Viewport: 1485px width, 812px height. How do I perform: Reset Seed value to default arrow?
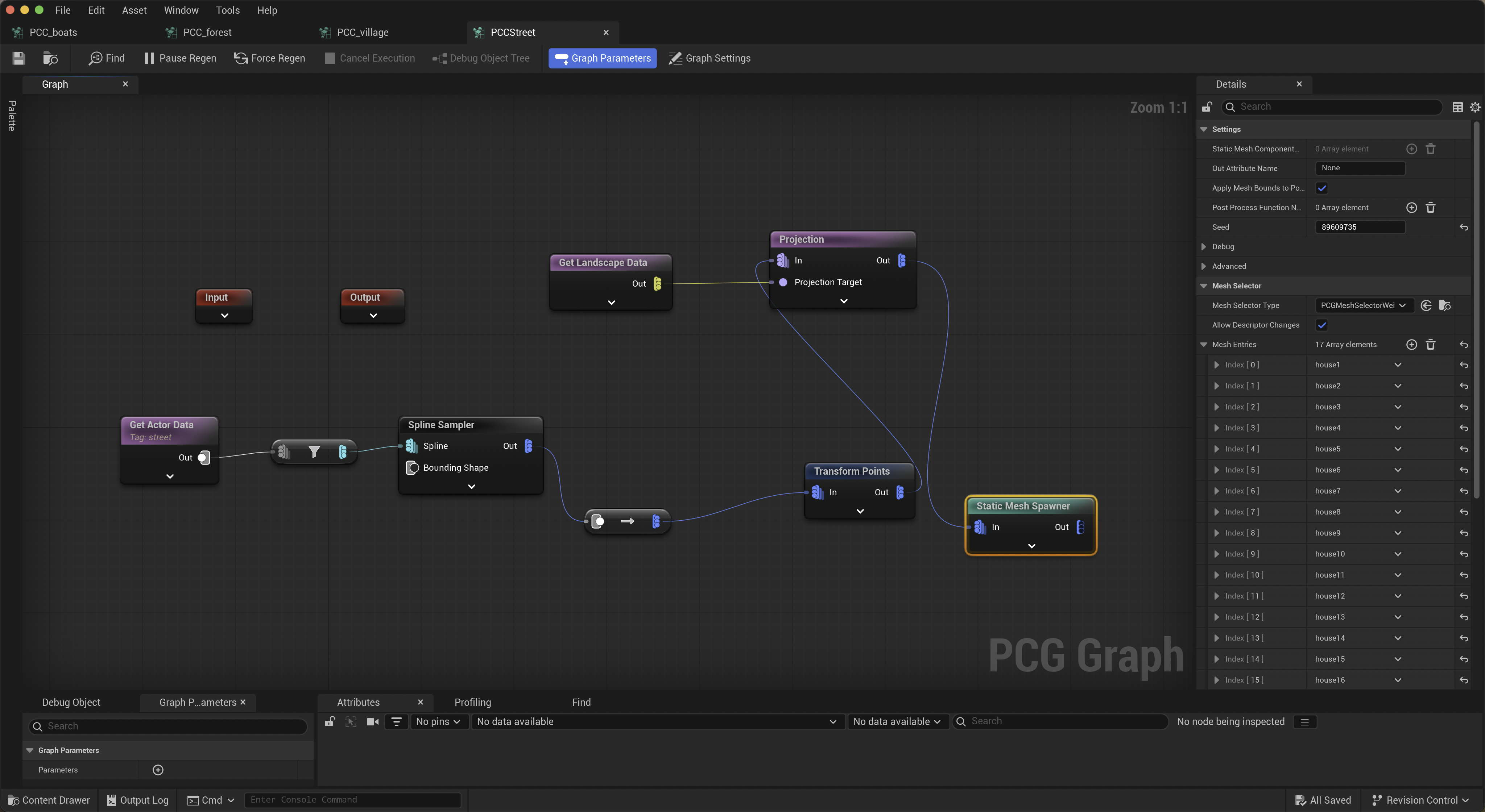pos(1464,227)
